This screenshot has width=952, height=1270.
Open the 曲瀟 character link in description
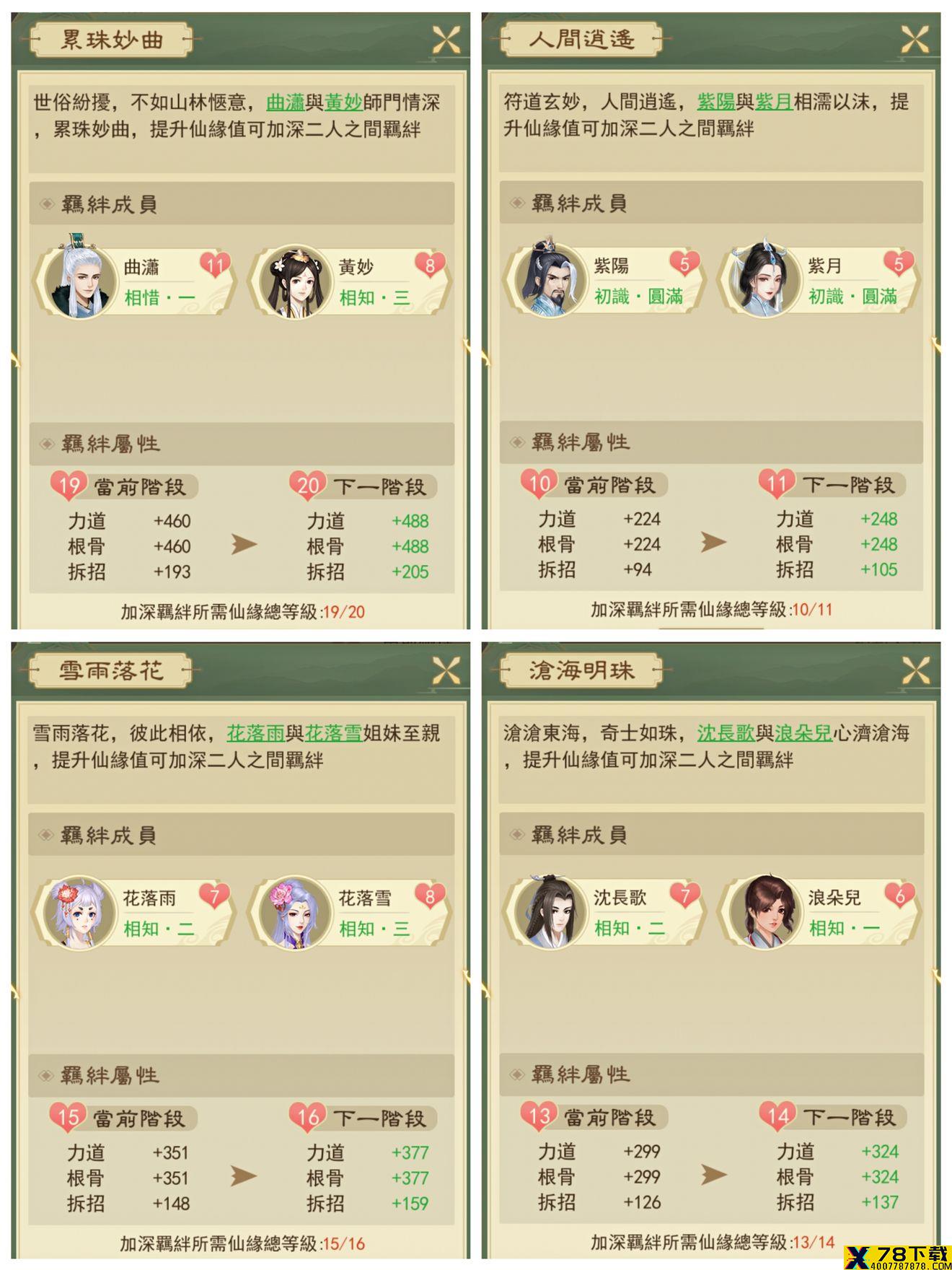click(x=286, y=102)
